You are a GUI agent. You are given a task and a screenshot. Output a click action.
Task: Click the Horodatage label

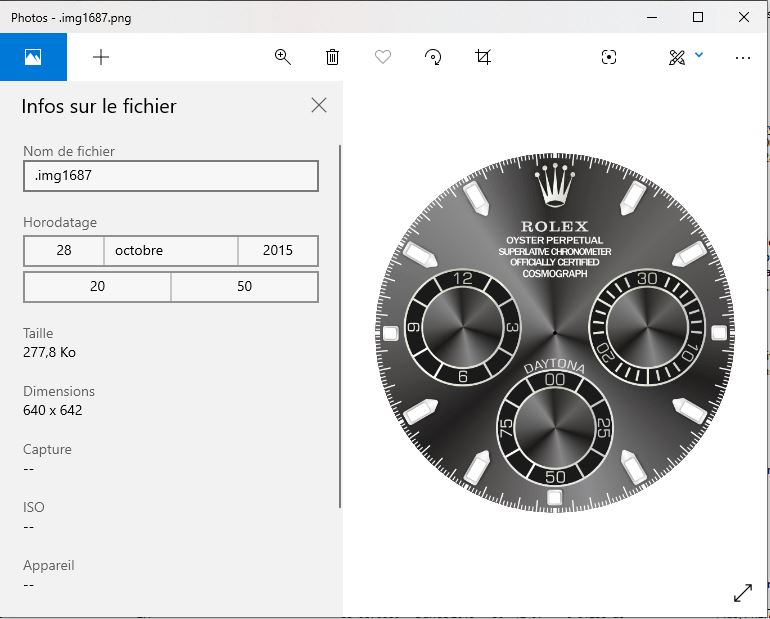[60, 222]
